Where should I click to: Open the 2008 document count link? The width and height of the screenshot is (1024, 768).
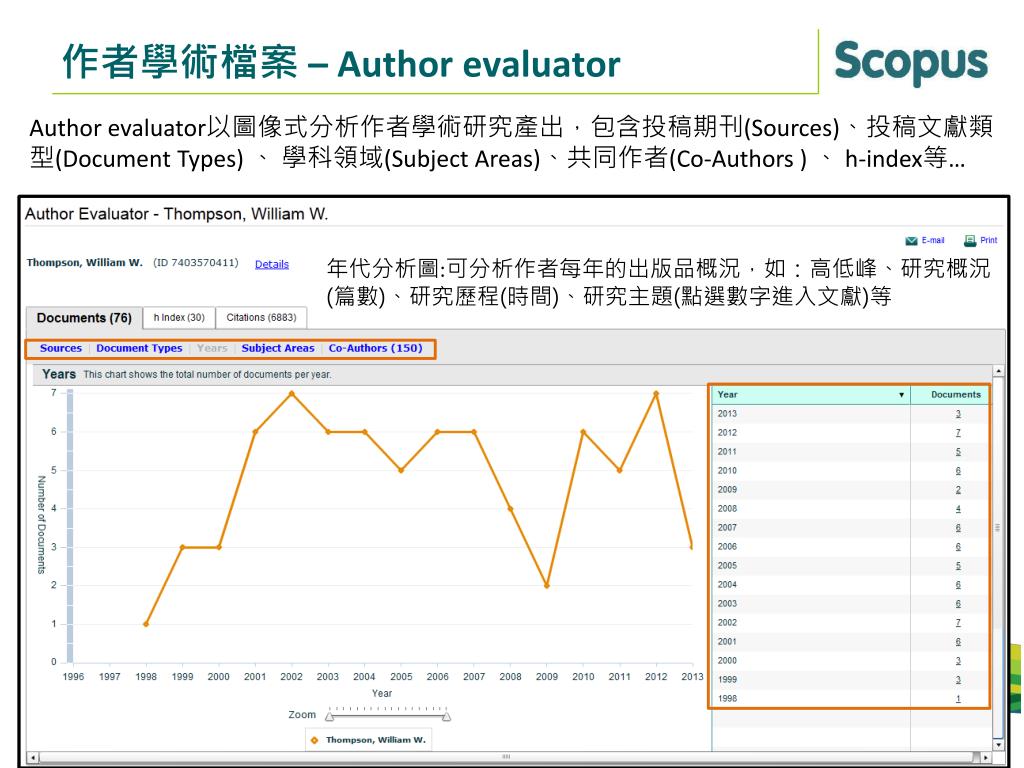(x=958, y=509)
